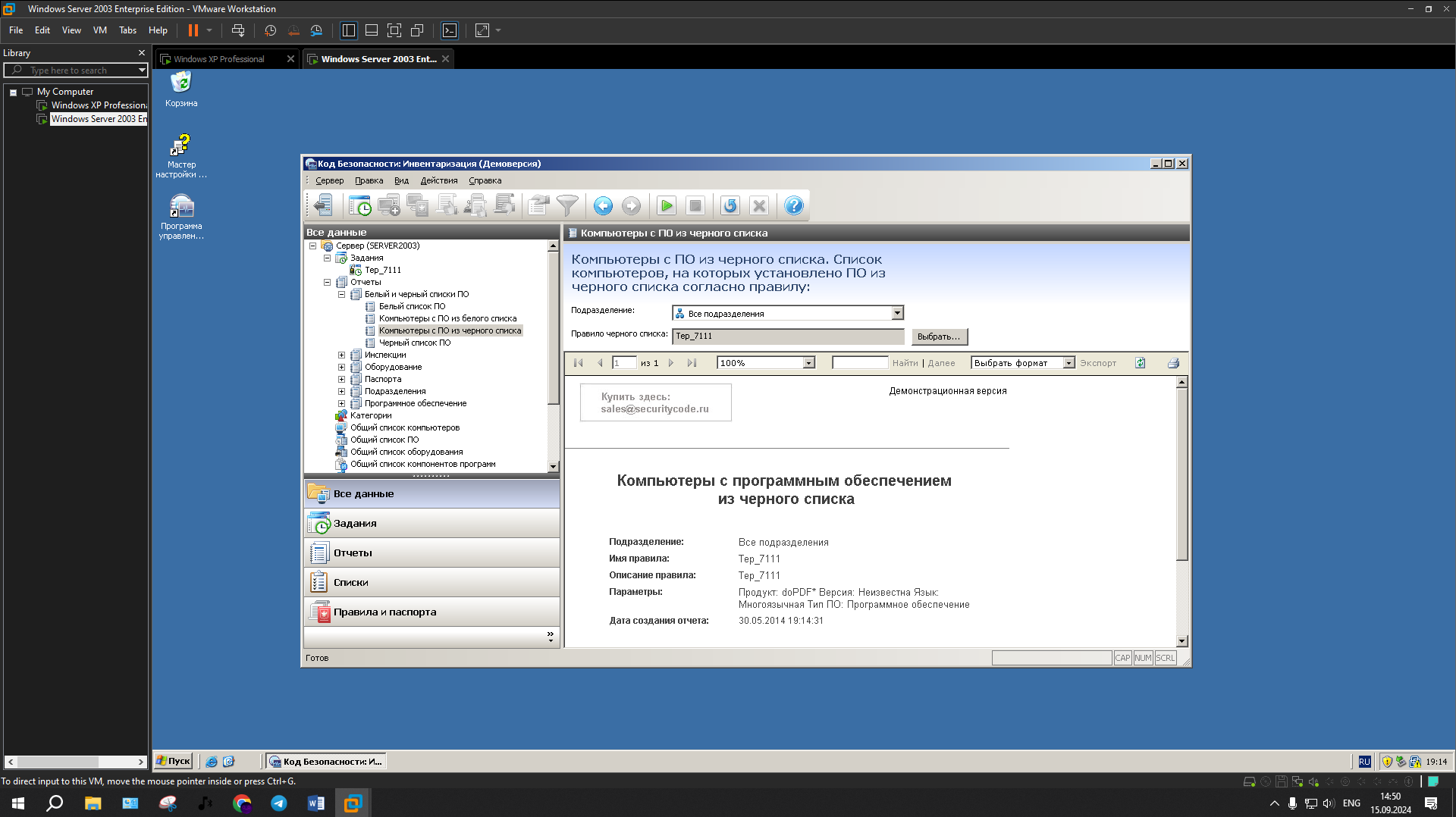
Task: Click the report vertical scrollbar thumb
Action: [x=1181, y=474]
